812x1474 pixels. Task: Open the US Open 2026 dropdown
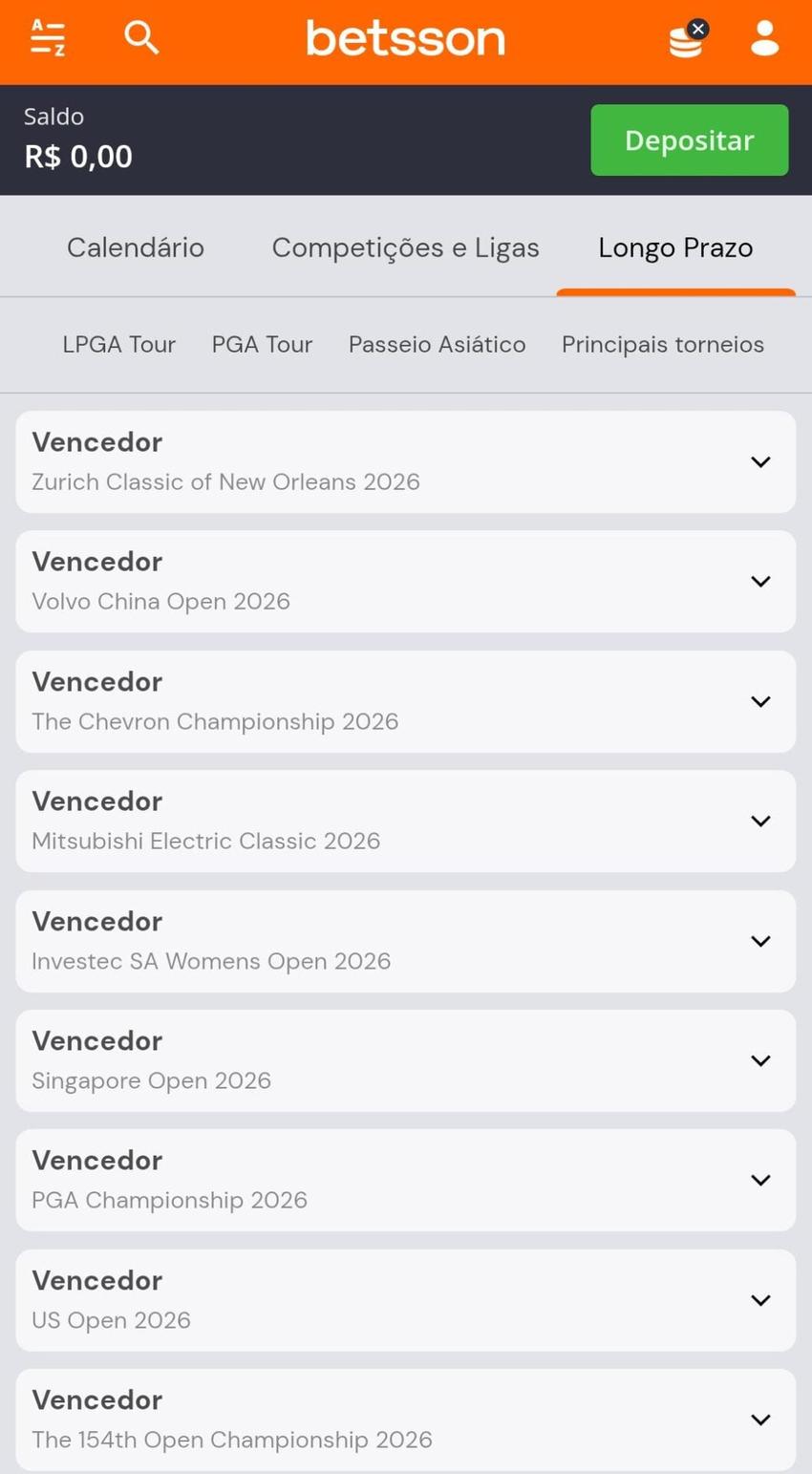pyautogui.click(x=760, y=1300)
